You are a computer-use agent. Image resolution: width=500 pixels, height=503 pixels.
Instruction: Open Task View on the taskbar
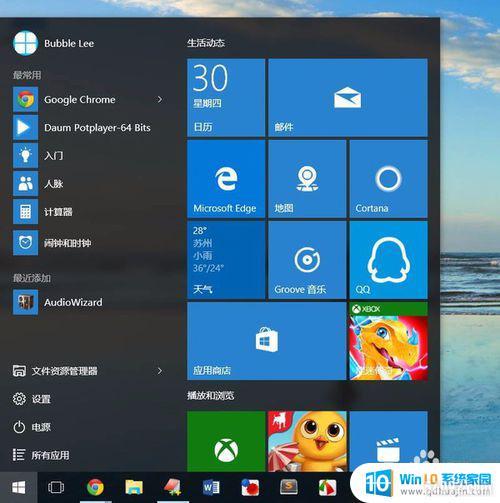[x=56, y=487]
